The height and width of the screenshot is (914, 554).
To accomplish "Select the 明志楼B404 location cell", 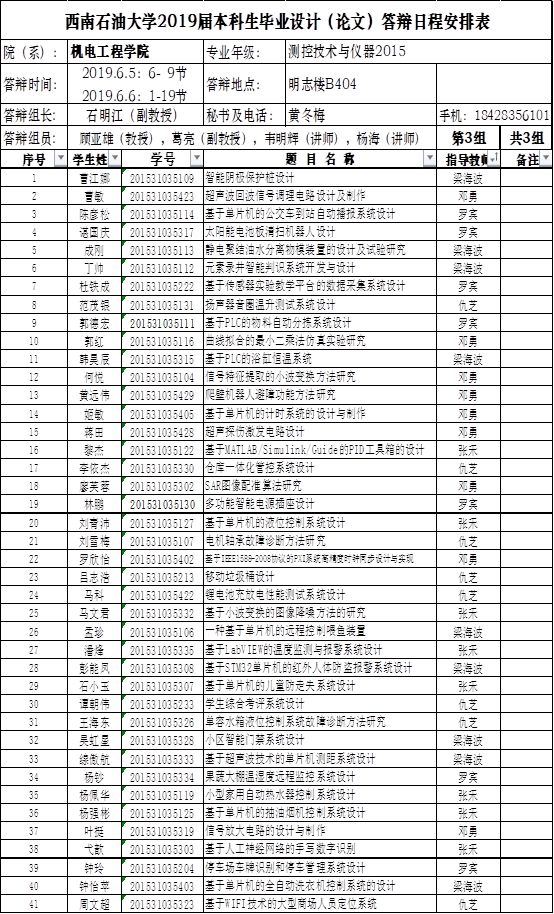I will [361, 85].
